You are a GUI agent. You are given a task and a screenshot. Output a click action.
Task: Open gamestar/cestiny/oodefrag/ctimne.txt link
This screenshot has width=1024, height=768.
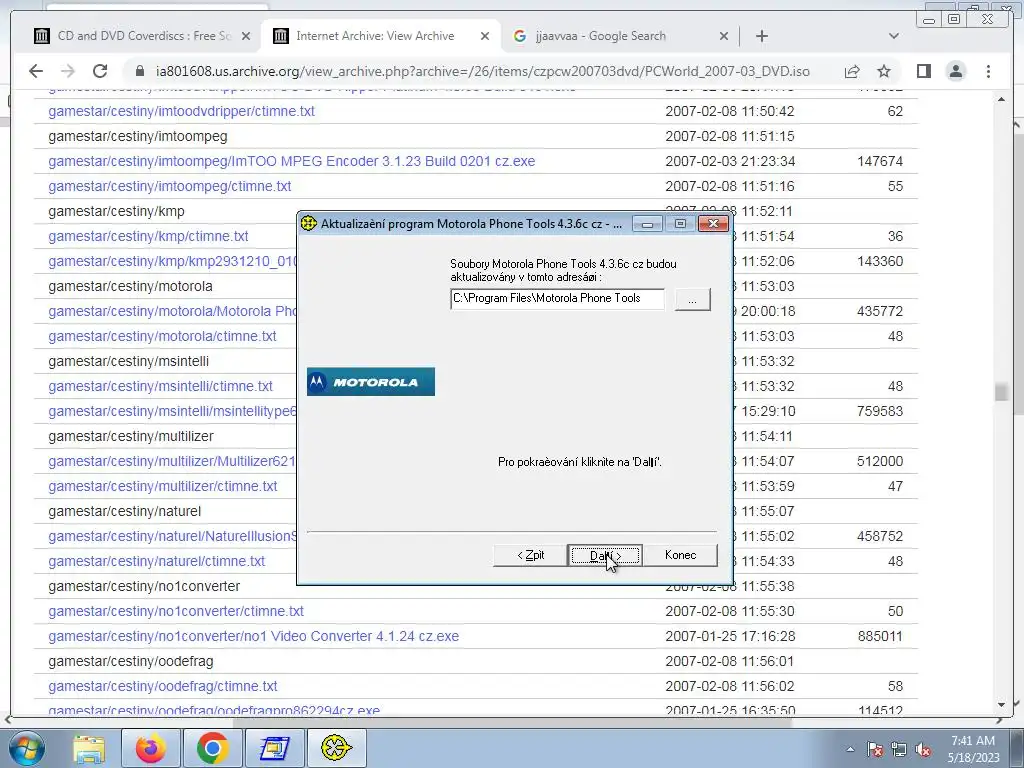pyautogui.click(x=163, y=686)
